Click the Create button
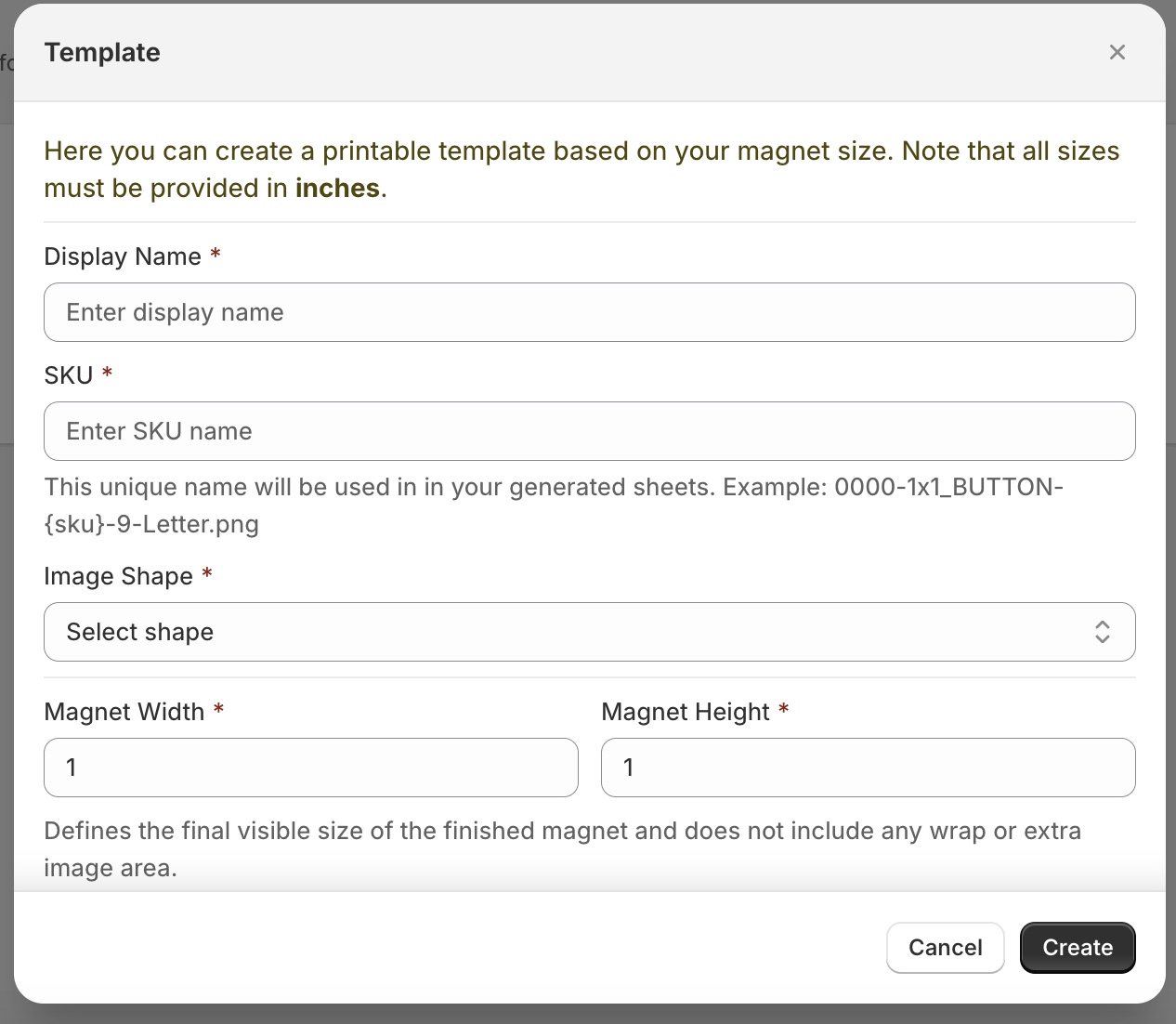The height and width of the screenshot is (1024, 1176). pyautogui.click(x=1077, y=947)
